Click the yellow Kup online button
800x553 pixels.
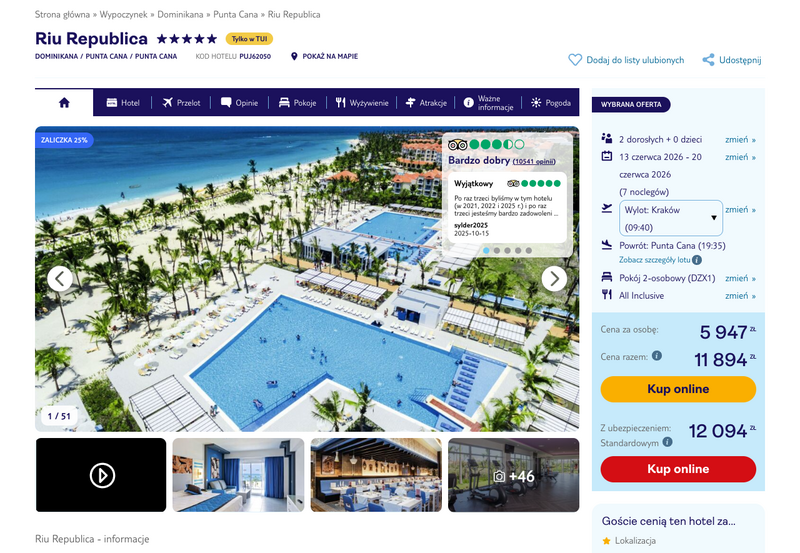point(678,389)
